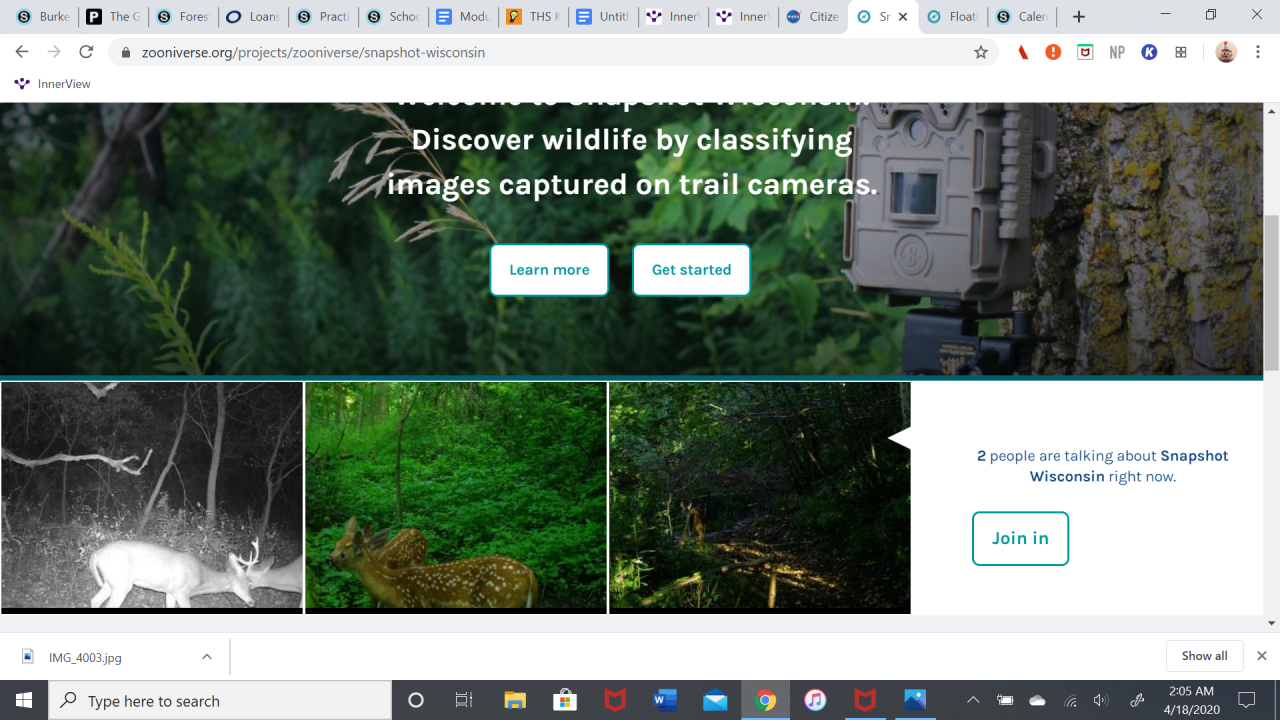Viewport: 1280px width, 720px height.
Task: Click the address bar URL
Action: point(313,52)
